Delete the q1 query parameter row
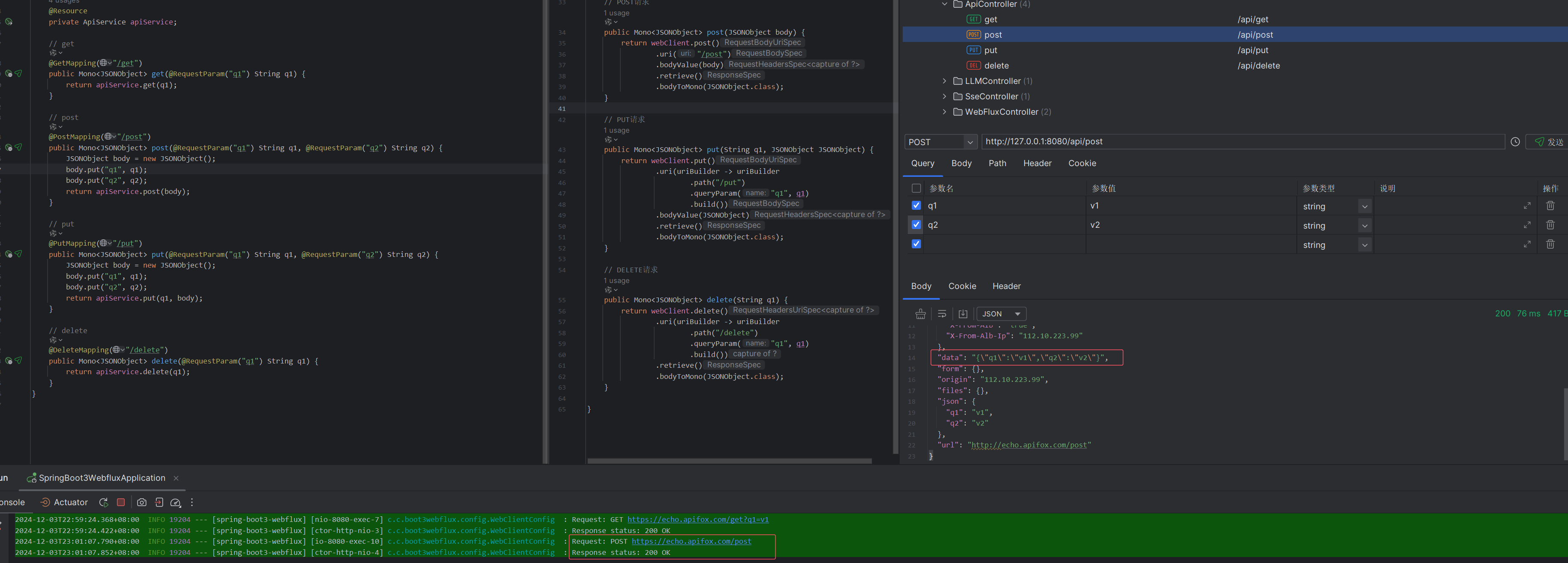Image resolution: width=1568 pixels, height=563 pixels. (x=1550, y=206)
